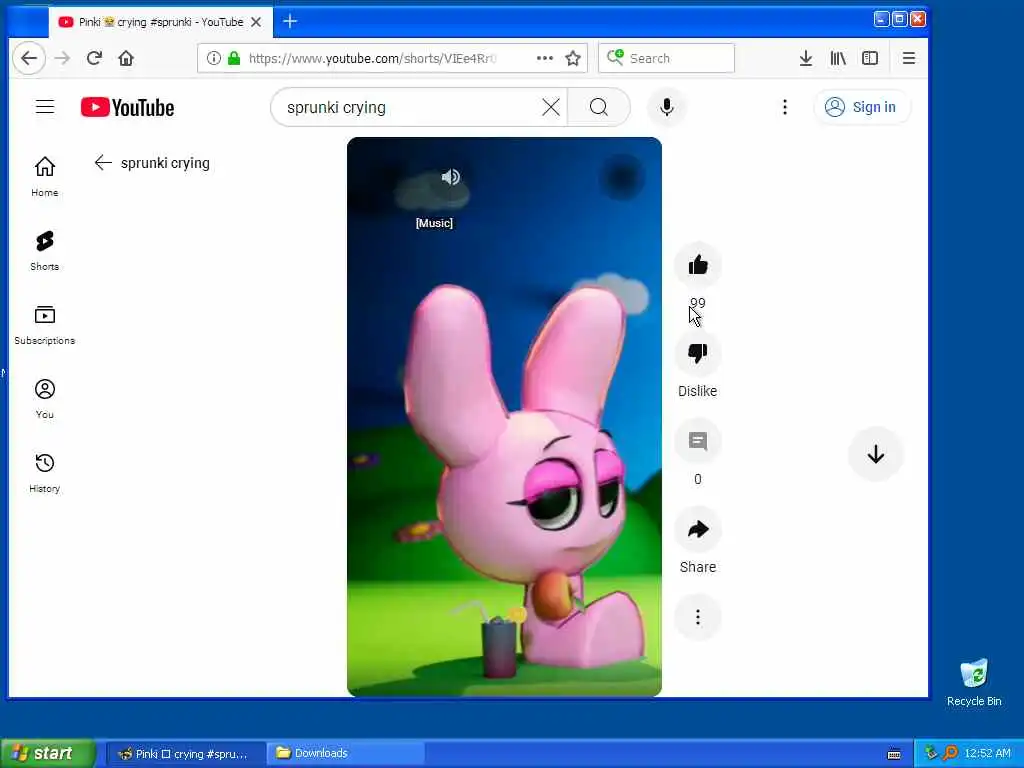Viewport: 1024px width, 768px height.
Task: Clear the sprunki crying search text
Action: 551,106
